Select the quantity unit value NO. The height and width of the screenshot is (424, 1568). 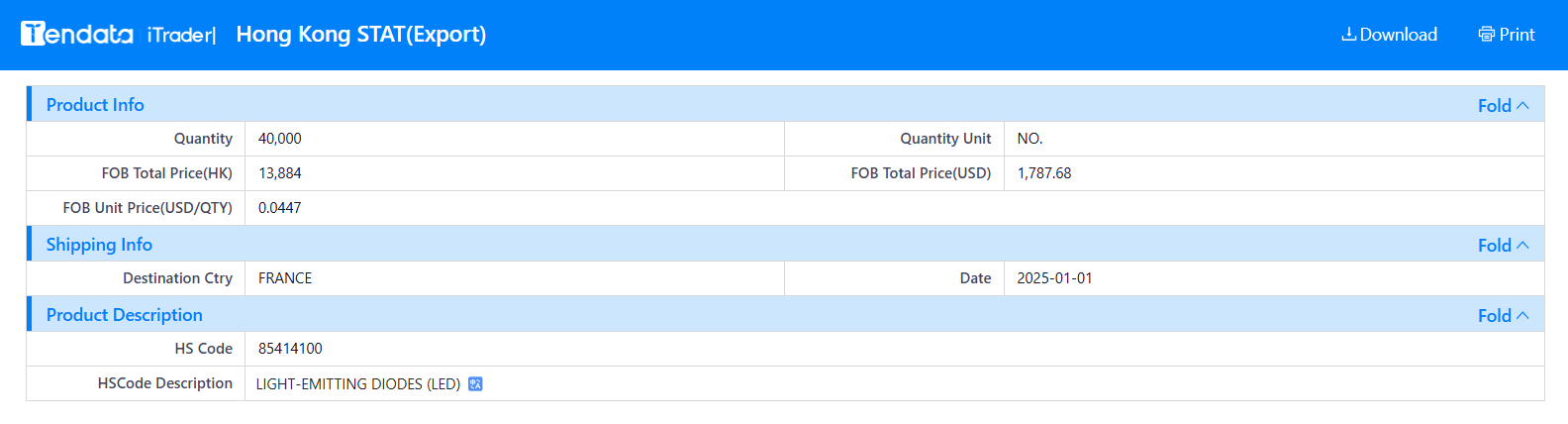click(x=1029, y=139)
